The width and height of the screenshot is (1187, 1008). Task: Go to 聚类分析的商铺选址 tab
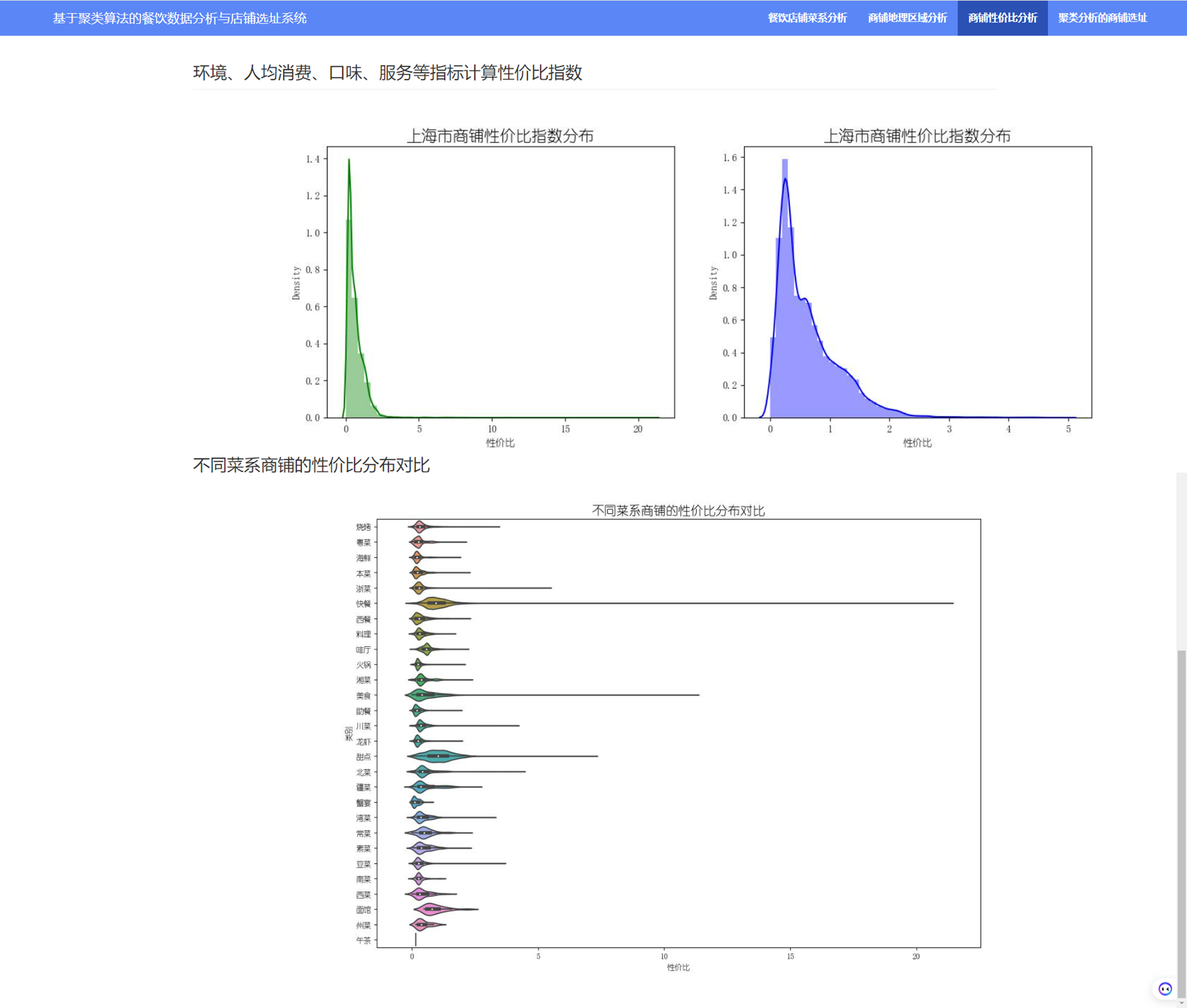pos(1102,18)
